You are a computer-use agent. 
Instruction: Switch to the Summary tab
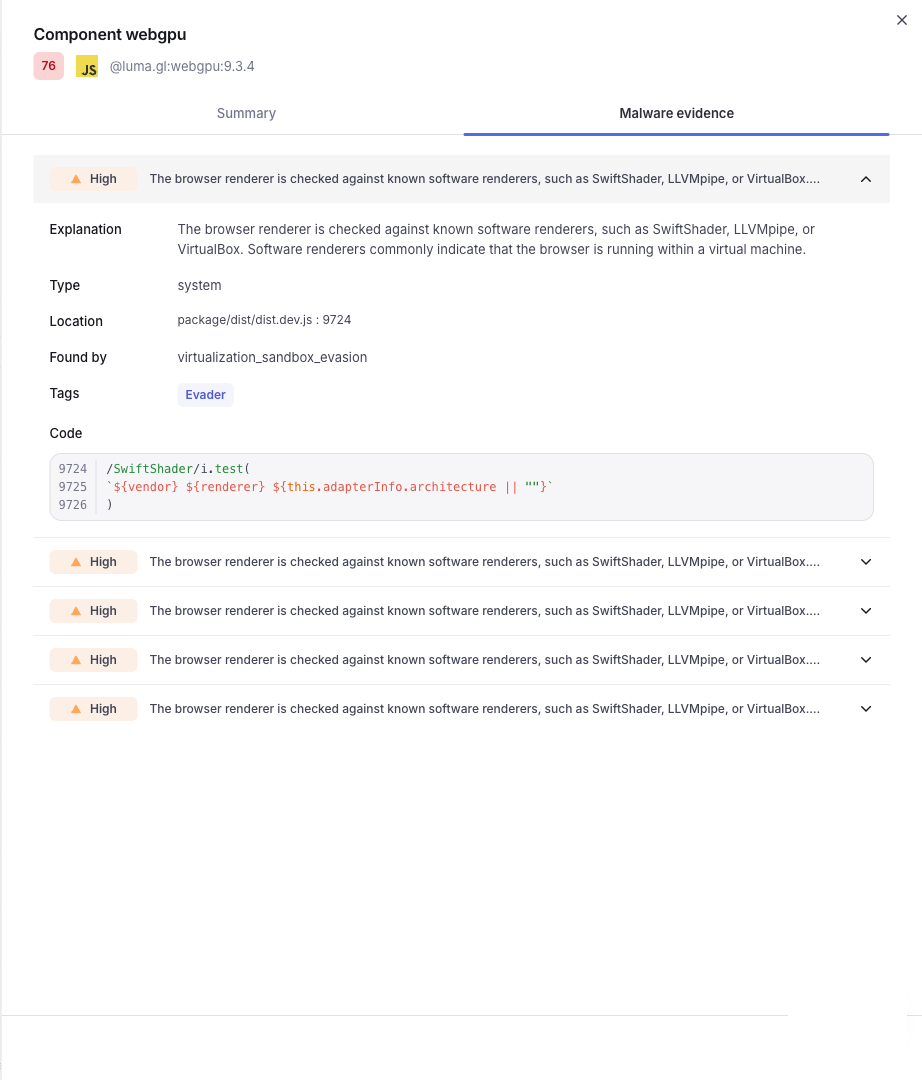point(247,113)
